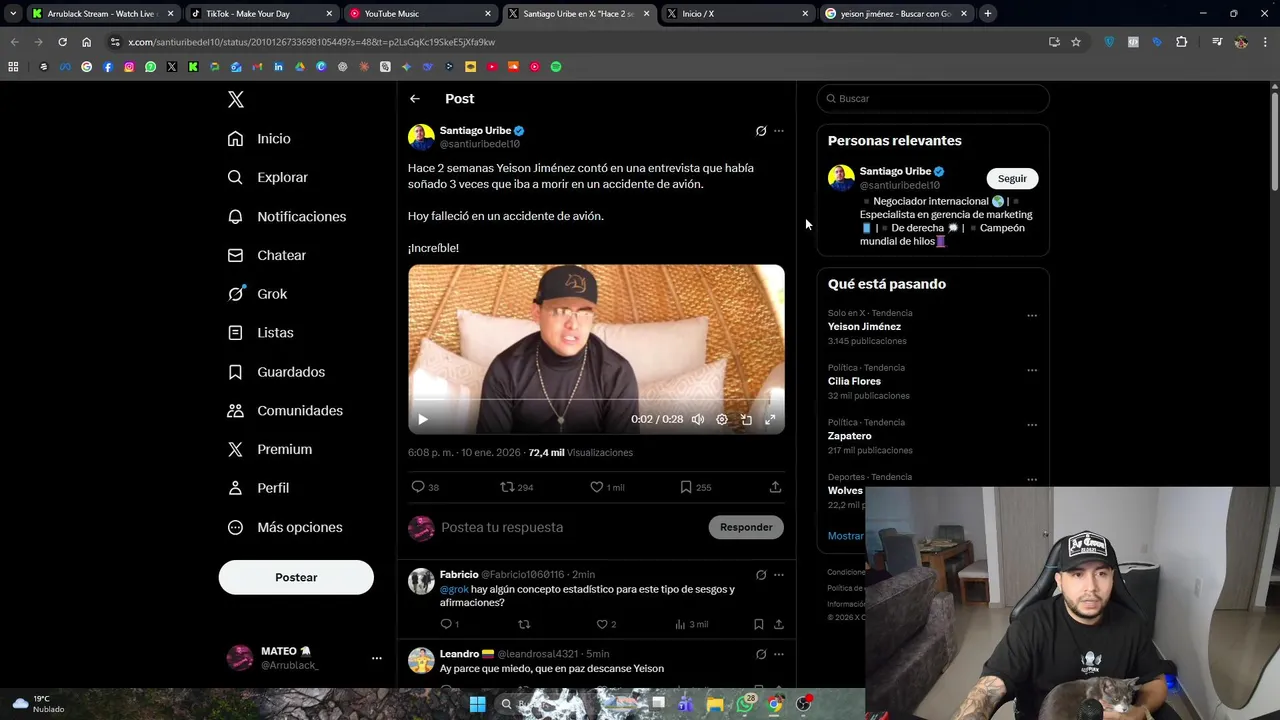
Task: Click the Responder button
Action: click(746, 527)
